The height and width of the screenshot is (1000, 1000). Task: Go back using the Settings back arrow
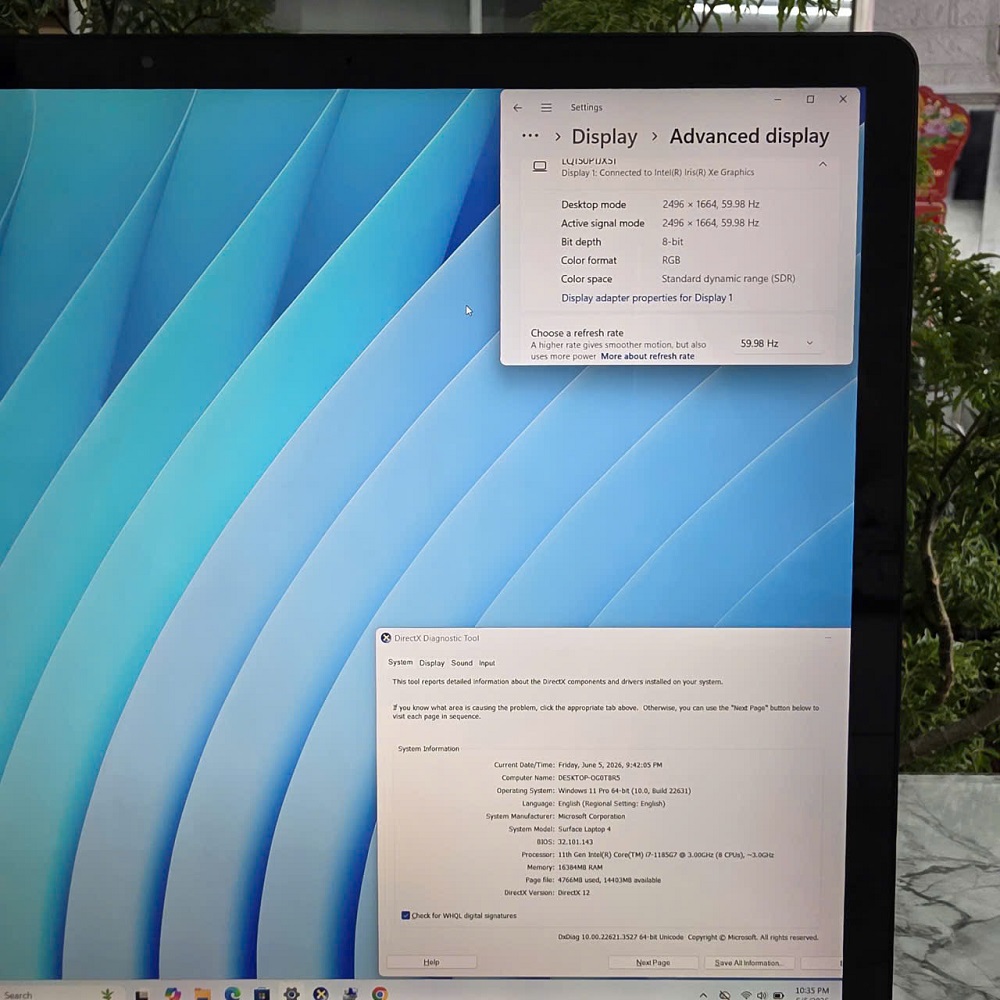[x=517, y=108]
